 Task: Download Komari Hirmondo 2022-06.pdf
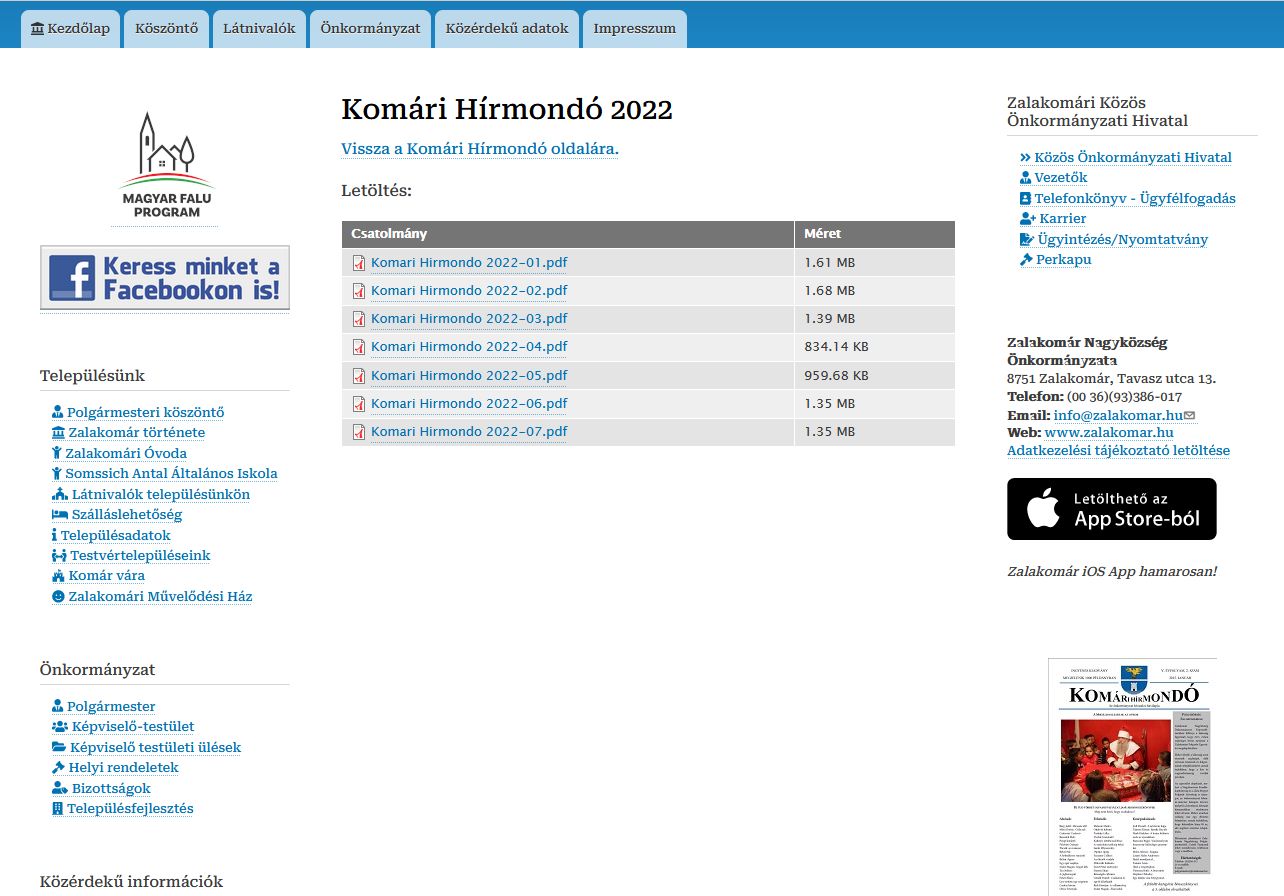point(469,404)
